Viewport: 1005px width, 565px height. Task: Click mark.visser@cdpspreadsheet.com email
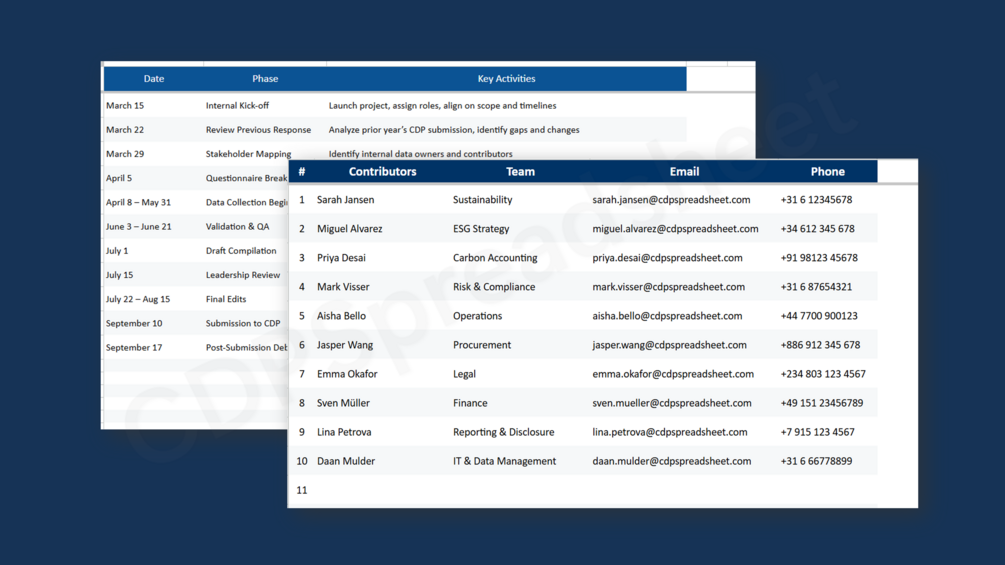tap(669, 287)
